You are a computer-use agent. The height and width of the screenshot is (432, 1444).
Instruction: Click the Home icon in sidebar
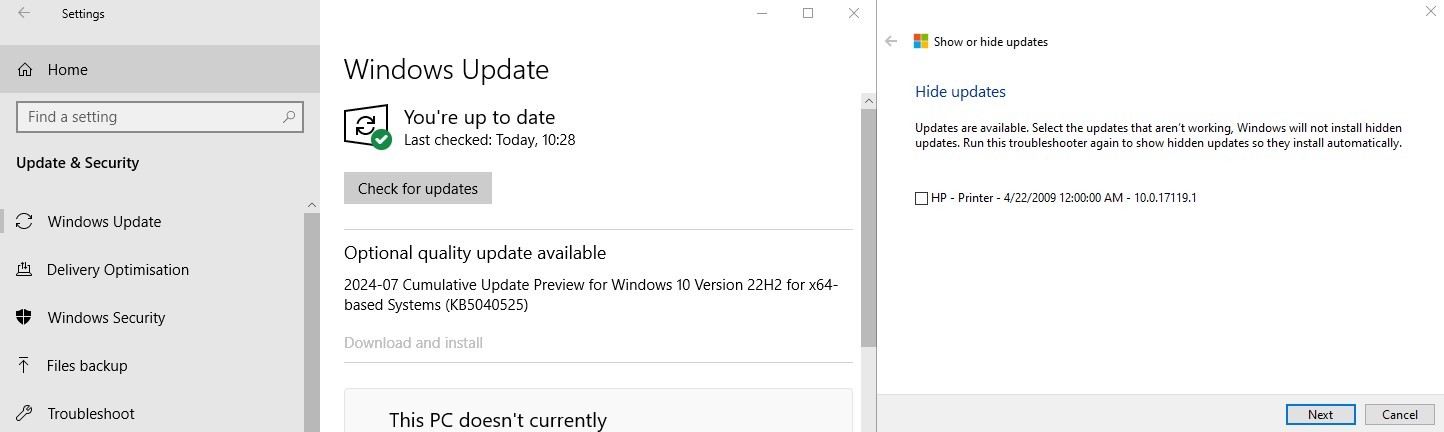point(26,70)
